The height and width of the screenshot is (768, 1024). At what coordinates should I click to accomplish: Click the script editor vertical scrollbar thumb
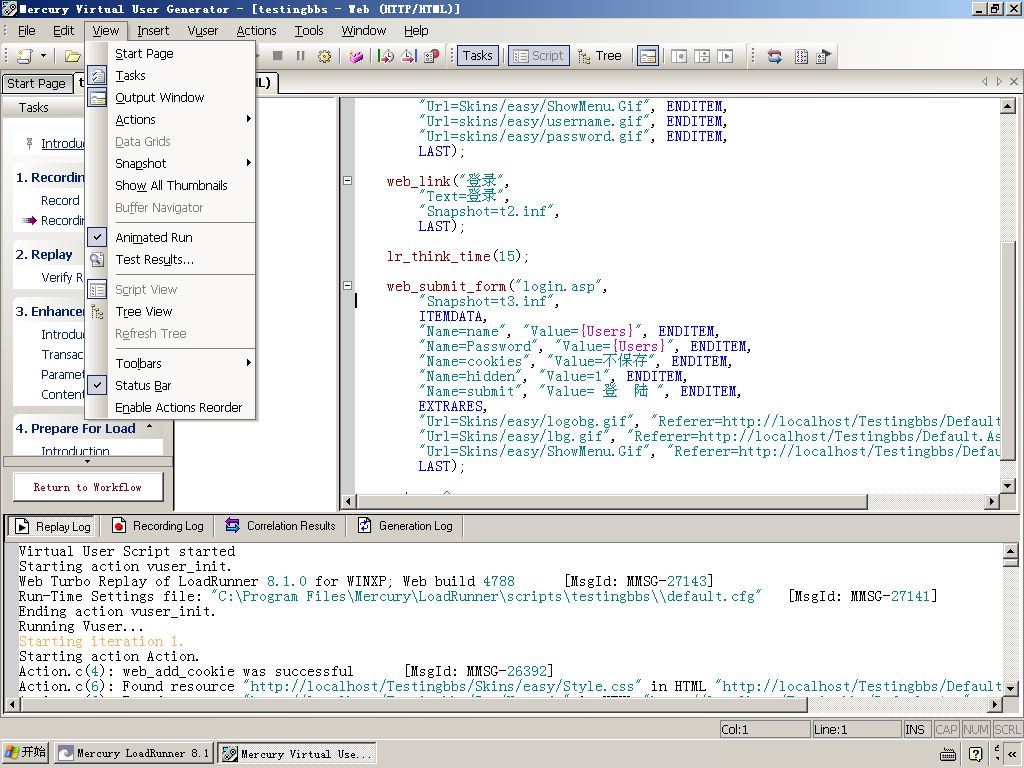pos(1008,352)
